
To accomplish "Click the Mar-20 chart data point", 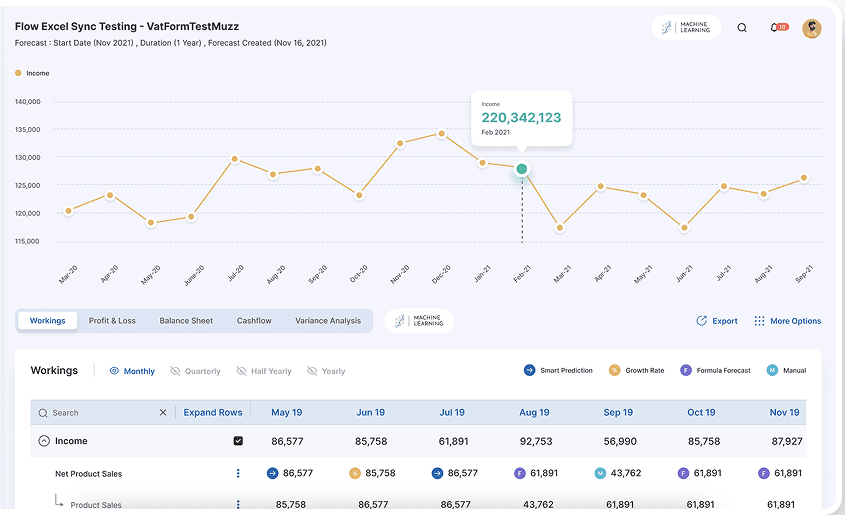I will pos(68,211).
